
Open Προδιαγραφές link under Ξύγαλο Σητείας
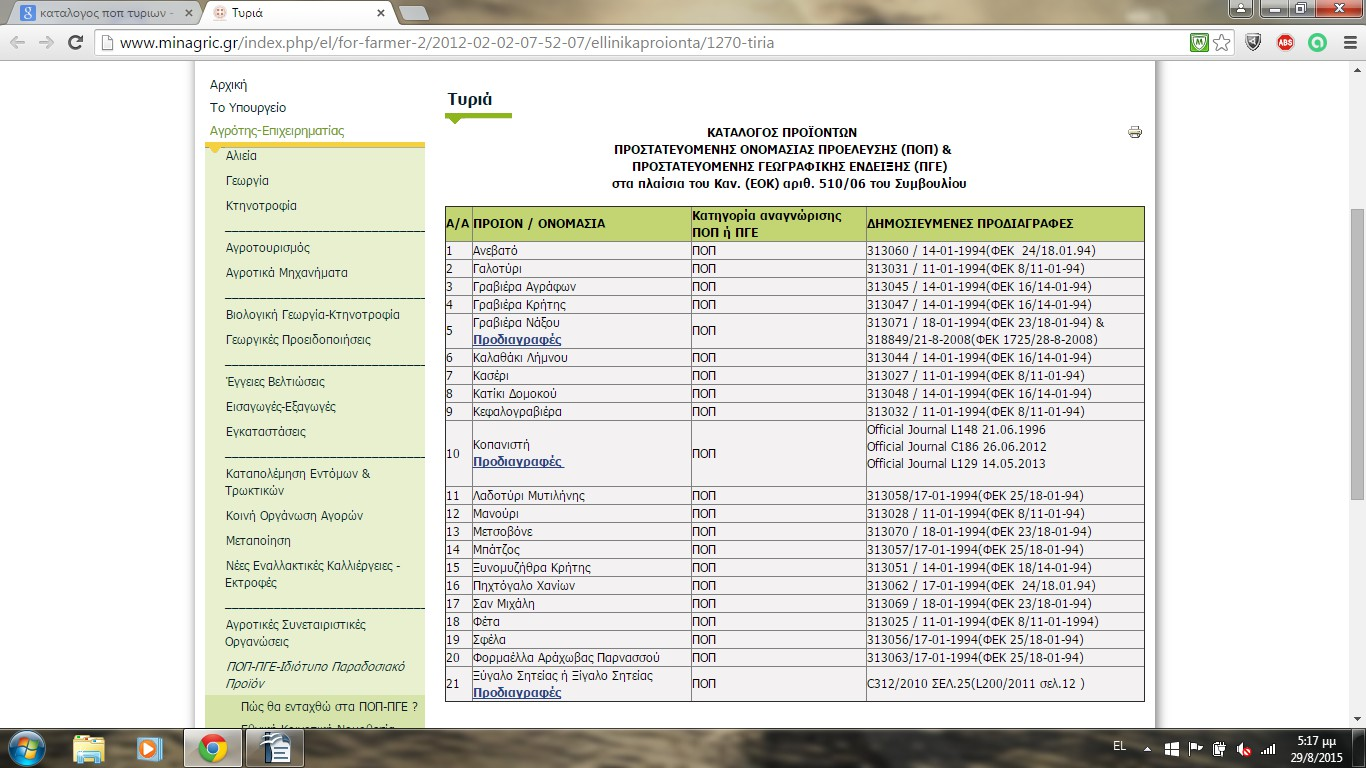coord(517,693)
